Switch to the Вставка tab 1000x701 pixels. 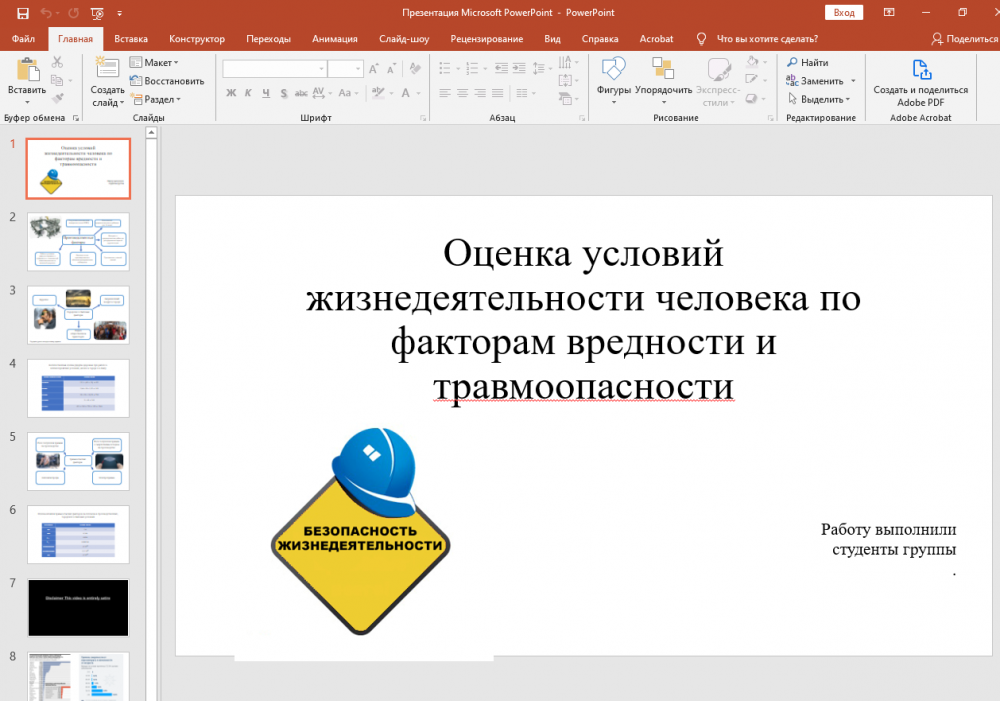point(131,39)
